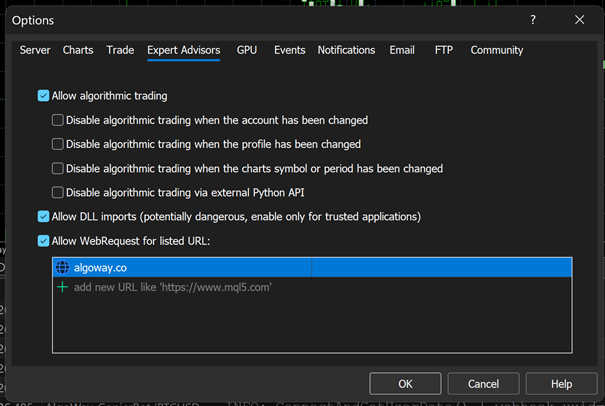The width and height of the screenshot is (605, 406).
Task: Open the FTP tab
Action: click(444, 50)
